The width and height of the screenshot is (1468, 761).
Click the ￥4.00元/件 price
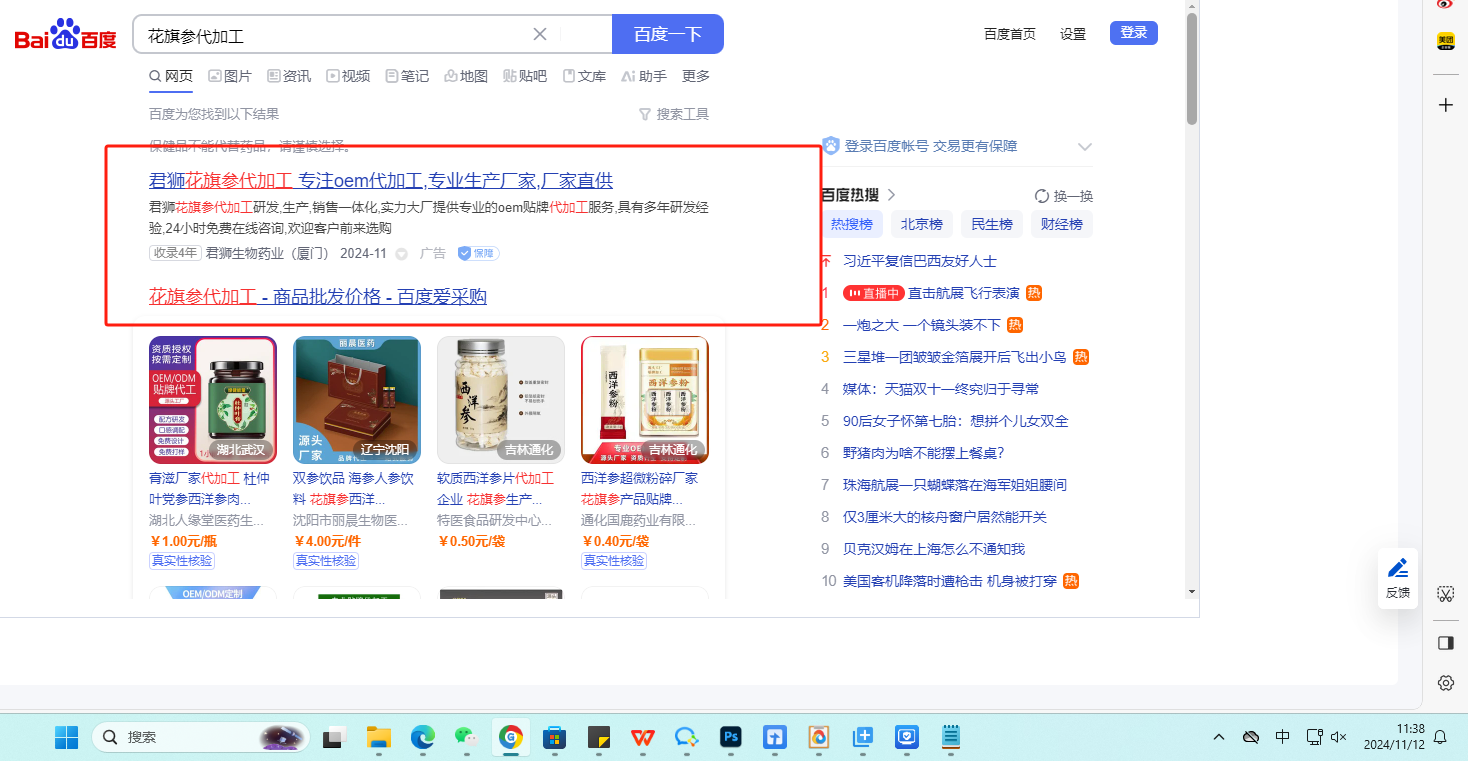(x=327, y=541)
